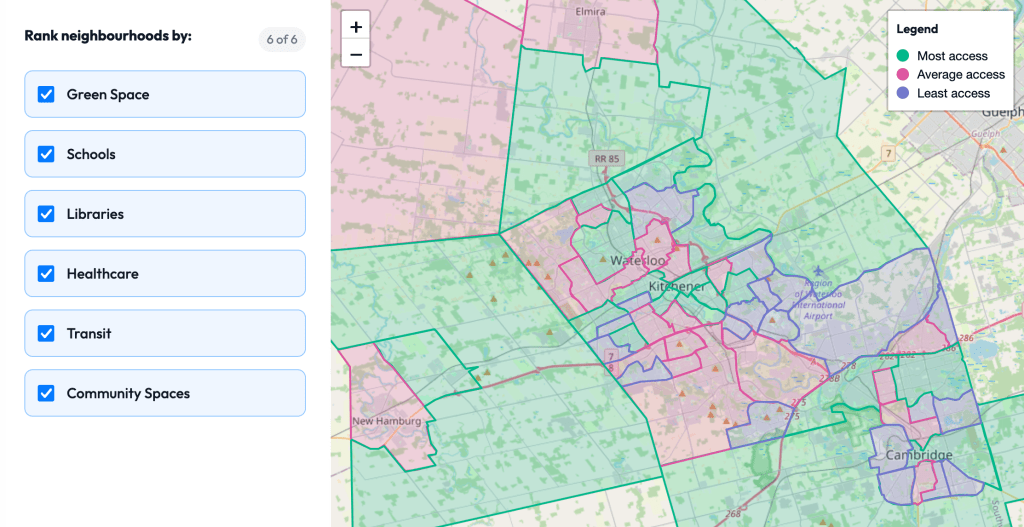Image resolution: width=1024 pixels, height=527 pixels.
Task: Click the green Most access legend swatch
Action: [x=903, y=56]
